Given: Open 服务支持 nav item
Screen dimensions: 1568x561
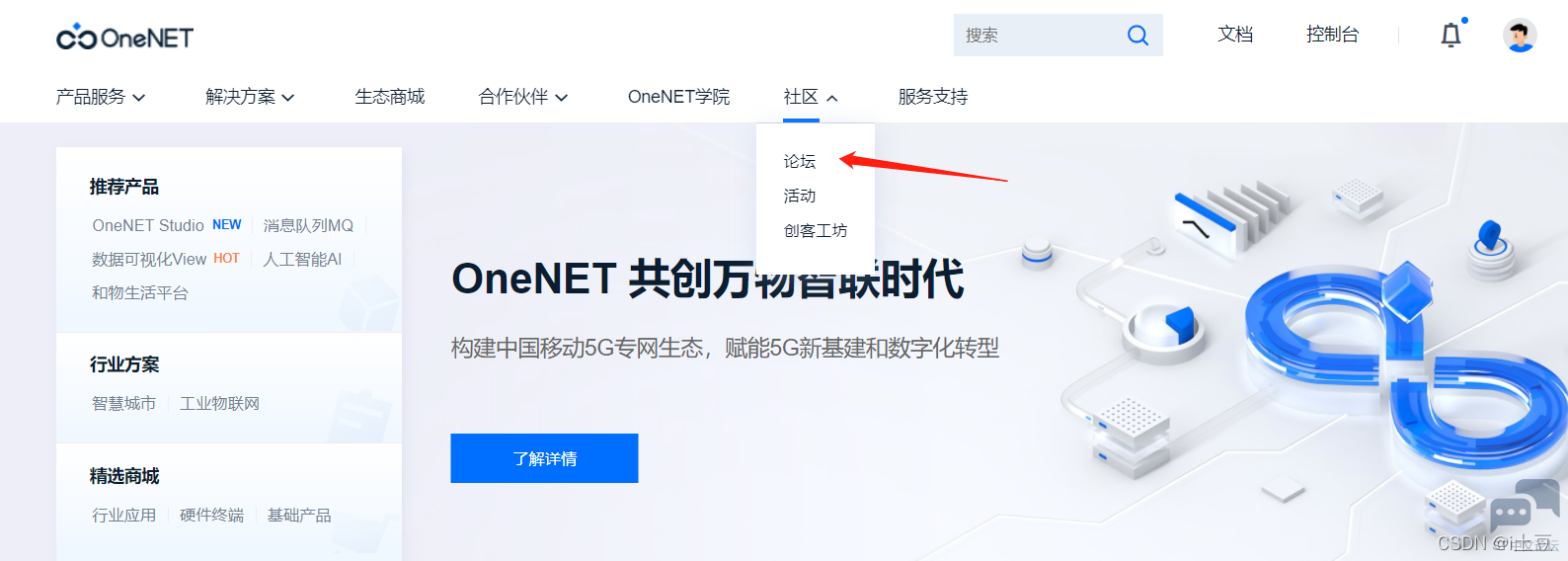Looking at the screenshot, I should pos(933,97).
